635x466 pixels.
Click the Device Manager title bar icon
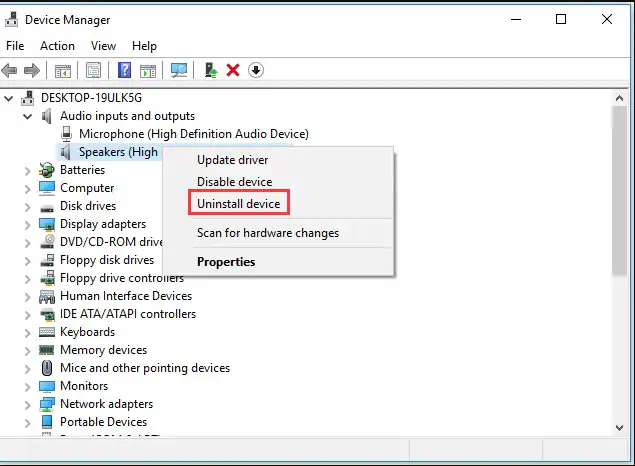12,19
